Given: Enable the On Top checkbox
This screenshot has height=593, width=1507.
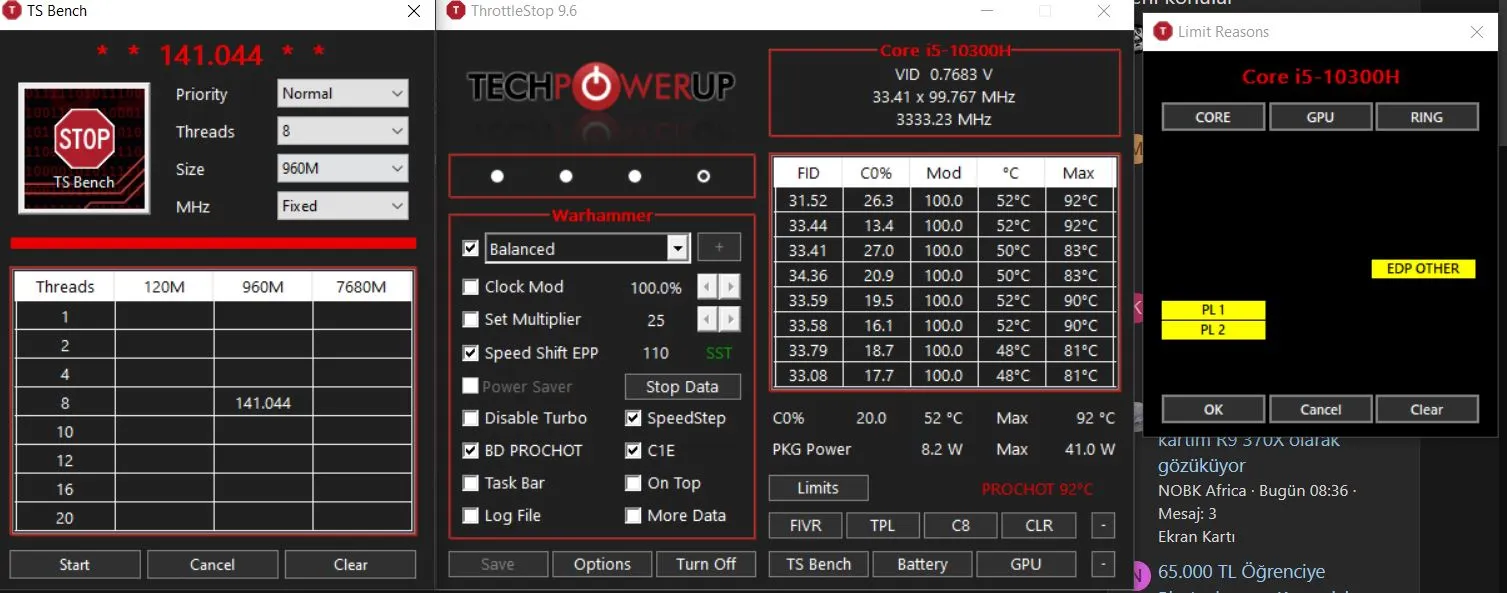Looking at the screenshot, I should click(633, 483).
